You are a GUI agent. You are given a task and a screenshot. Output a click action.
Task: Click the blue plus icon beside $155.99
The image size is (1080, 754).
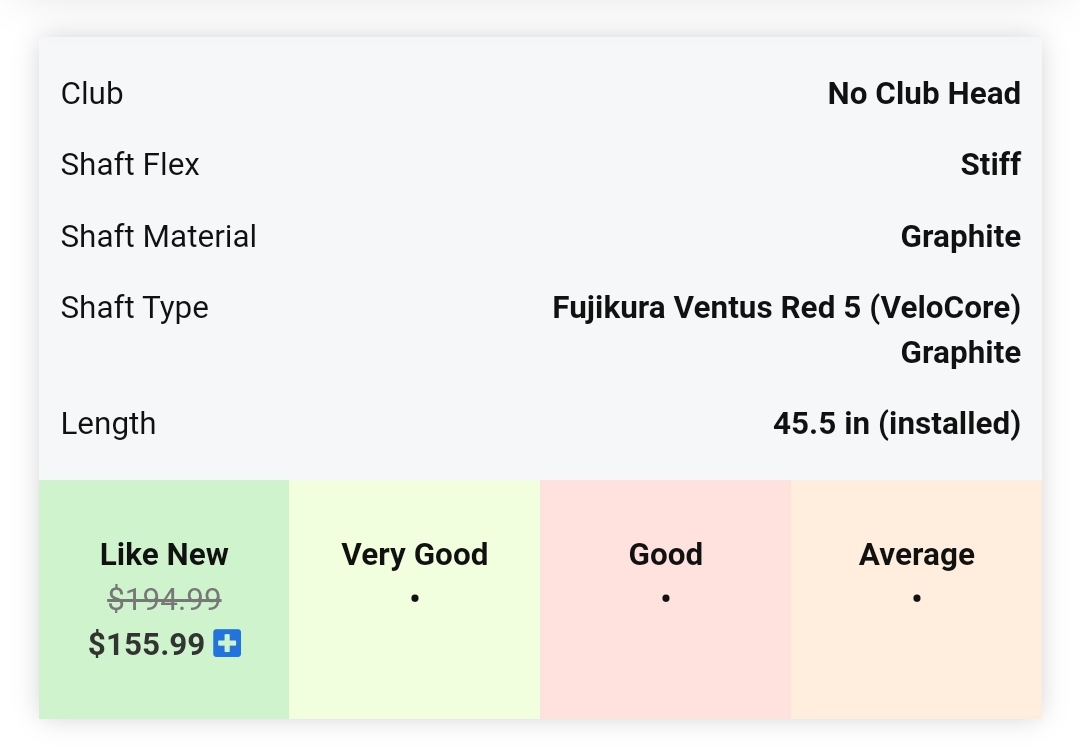pyautogui.click(x=227, y=643)
